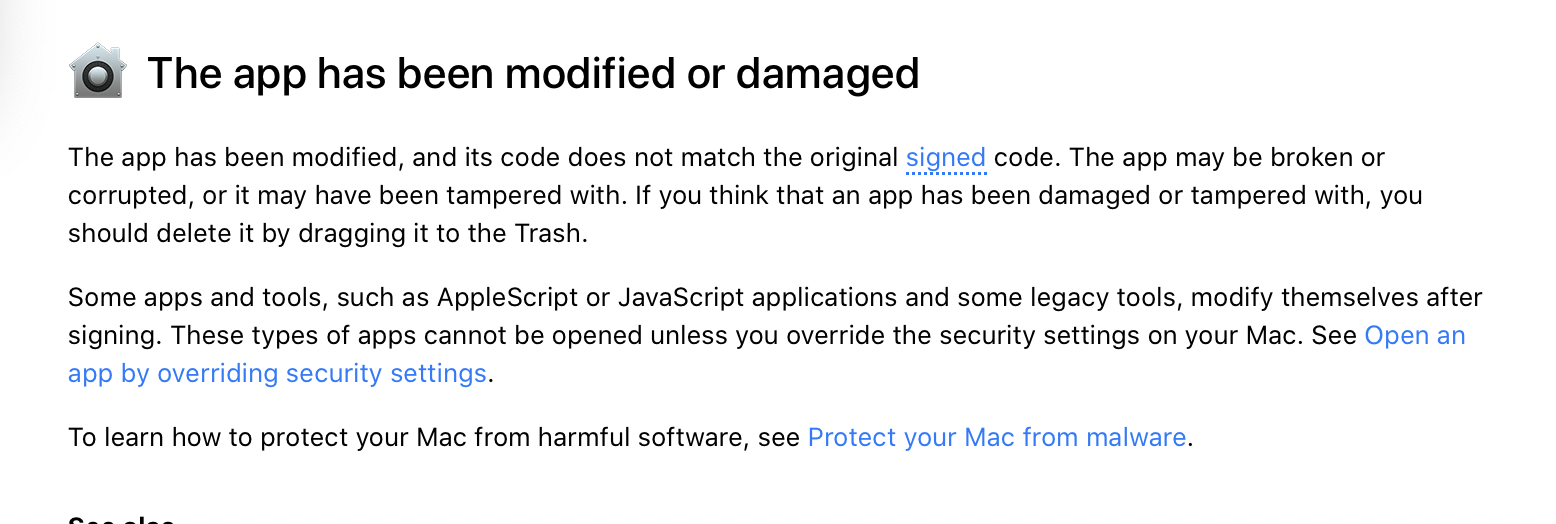
Task: Open the dotted-underlined 'signed' glossary link
Action: click(946, 158)
